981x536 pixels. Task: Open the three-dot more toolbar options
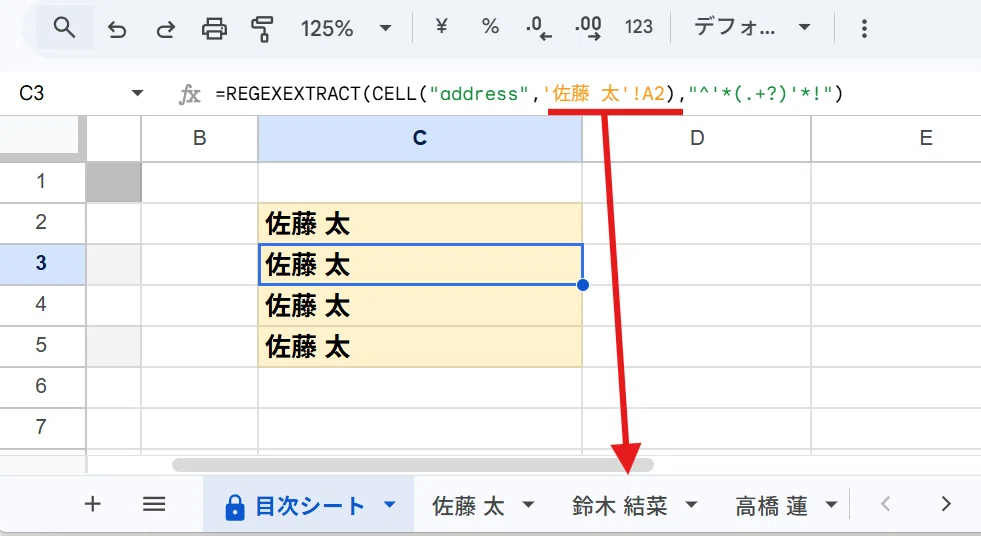click(864, 28)
